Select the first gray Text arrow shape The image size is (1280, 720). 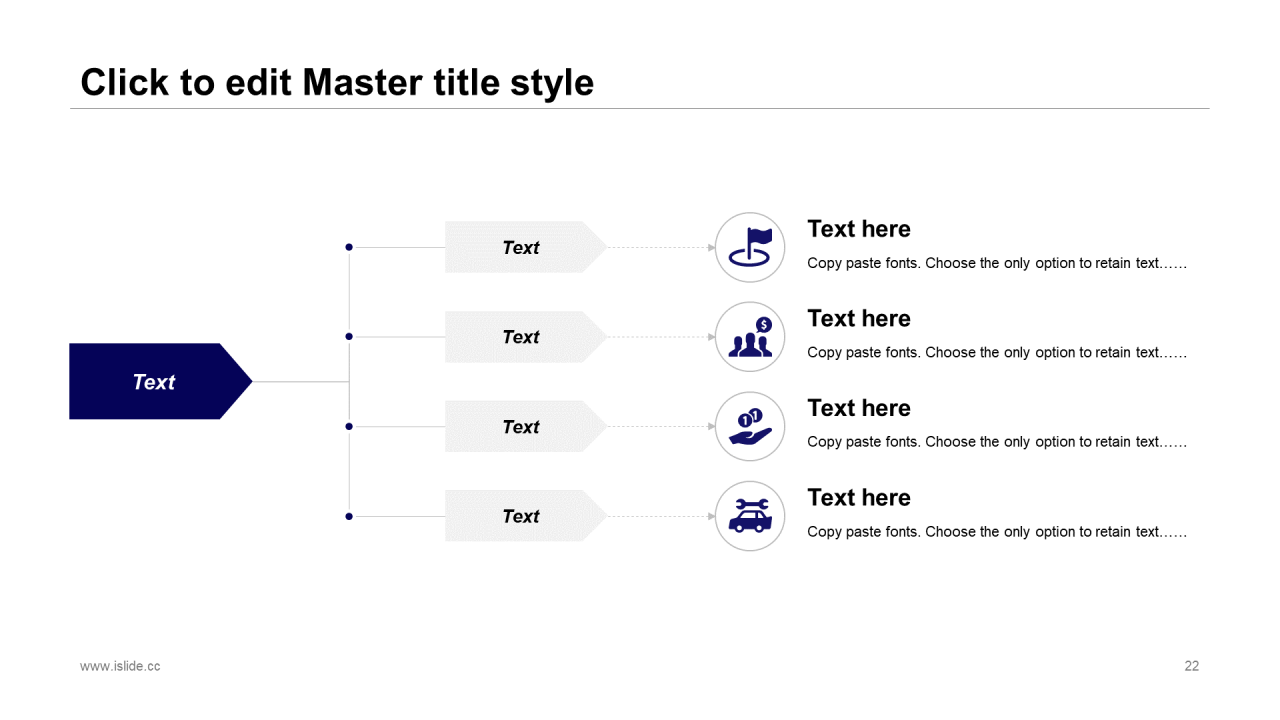[522, 247]
